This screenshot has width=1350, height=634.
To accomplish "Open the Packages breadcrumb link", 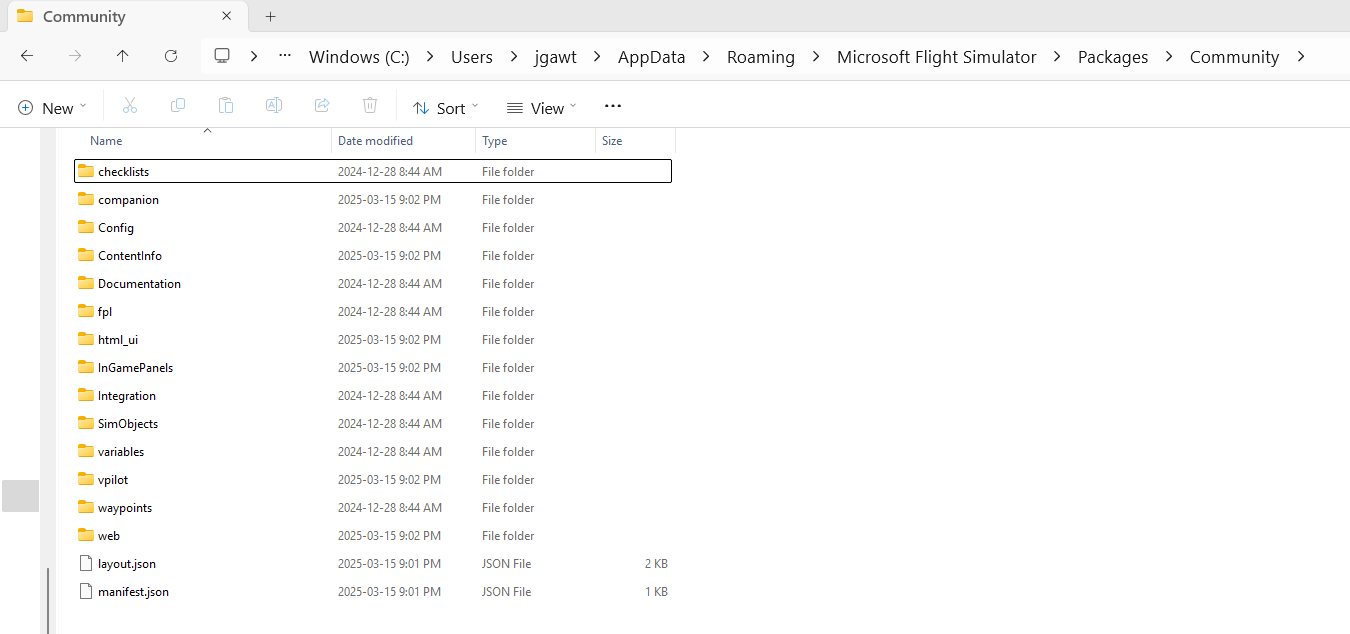I will (1113, 57).
